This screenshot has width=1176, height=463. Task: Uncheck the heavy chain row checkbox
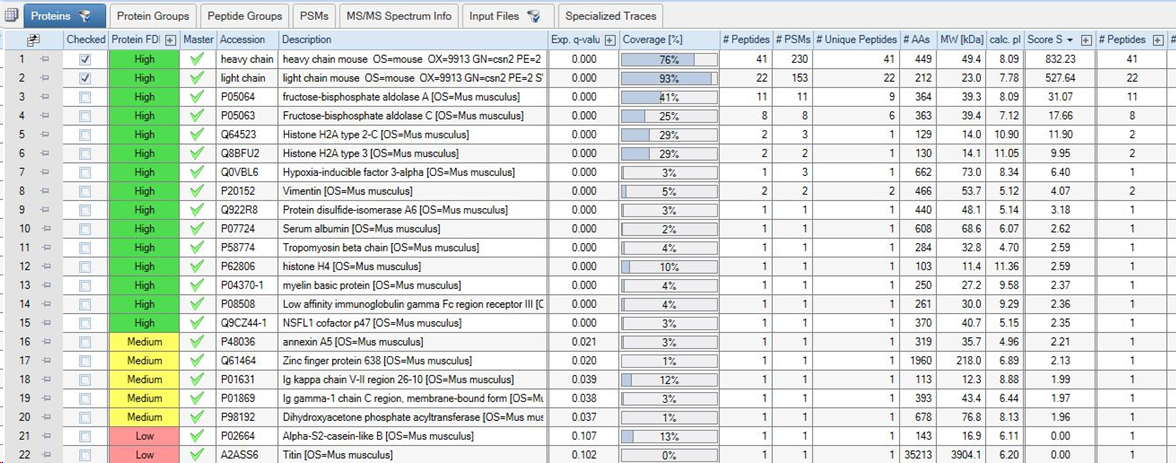pos(86,59)
